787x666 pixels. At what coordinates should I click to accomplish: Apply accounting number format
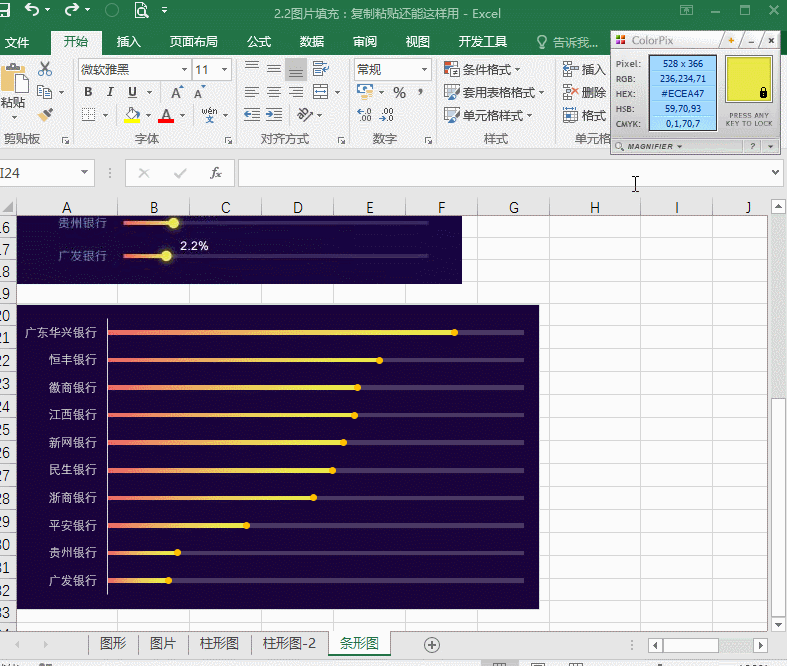pyautogui.click(x=365, y=91)
